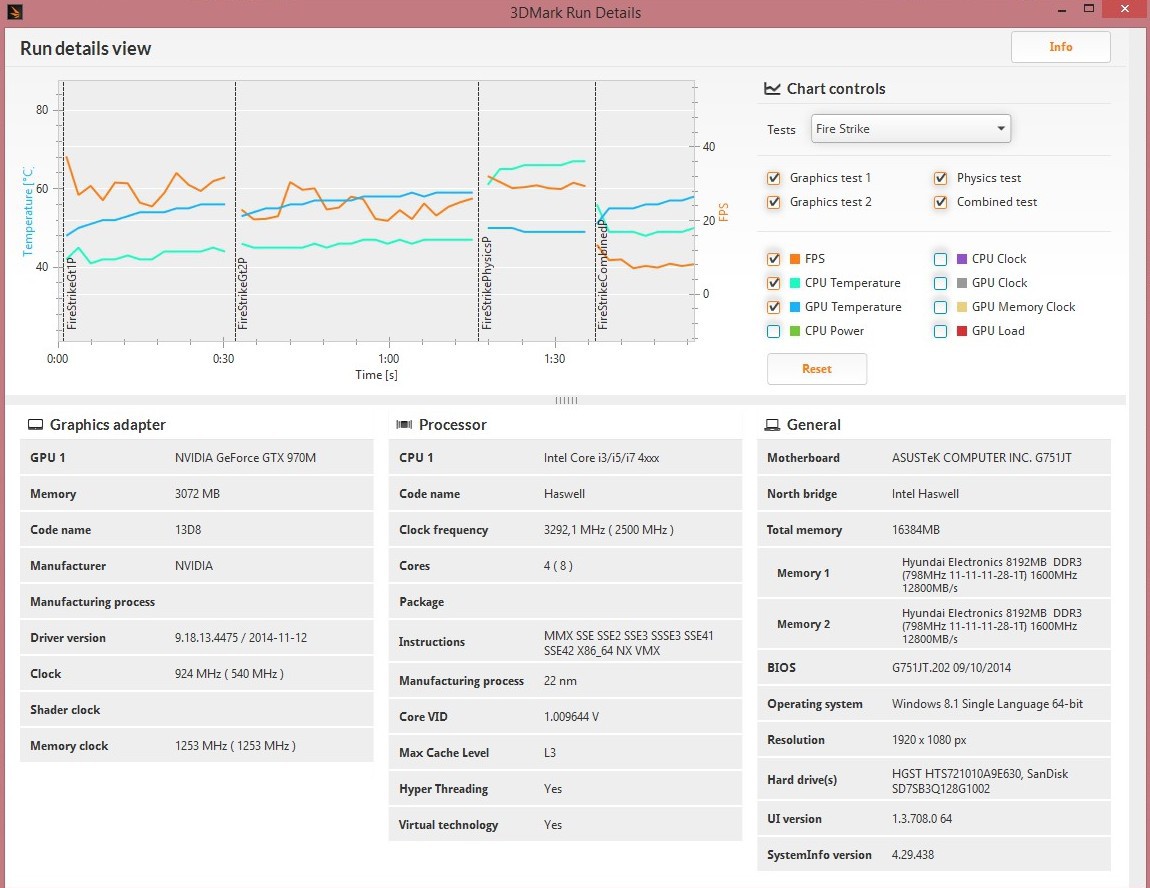Click the blue GPU Temperature color swatch
The width and height of the screenshot is (1150, 888).
[x=794, y=307]
